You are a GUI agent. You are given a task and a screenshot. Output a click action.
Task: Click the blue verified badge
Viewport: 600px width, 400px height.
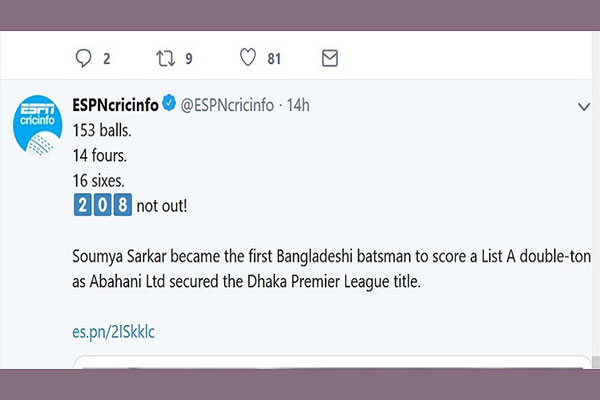169,103
